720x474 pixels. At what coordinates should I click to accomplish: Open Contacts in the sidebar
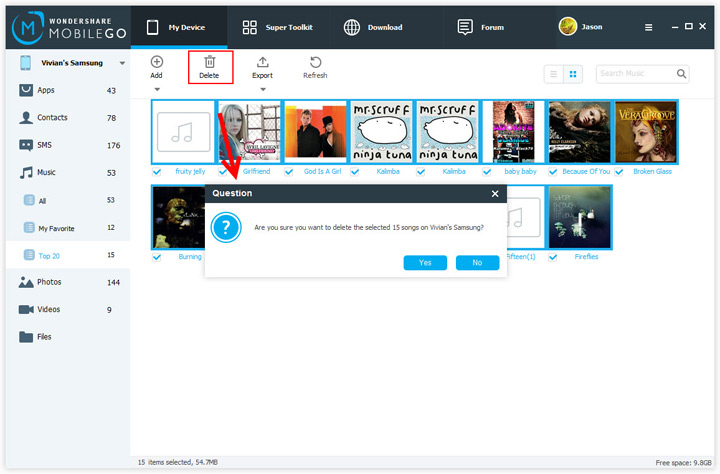(x=68, y=118)
